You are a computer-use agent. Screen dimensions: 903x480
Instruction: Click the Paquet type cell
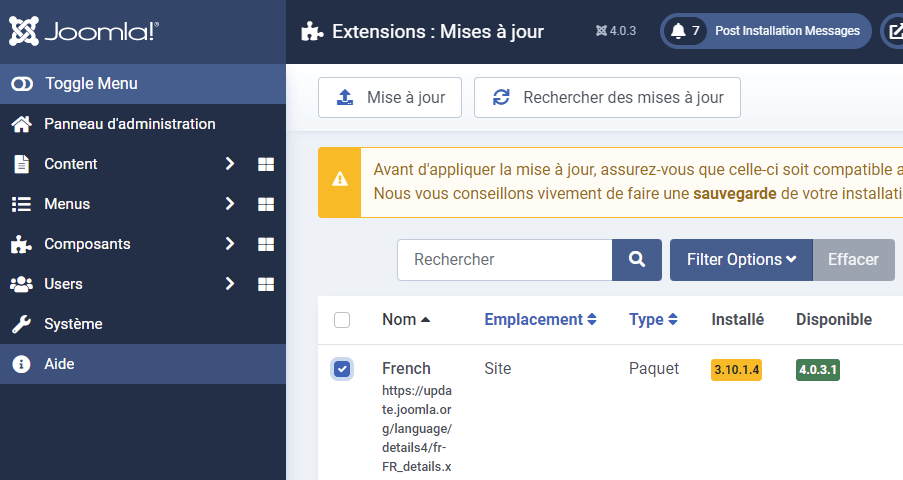tap(654, 369)
